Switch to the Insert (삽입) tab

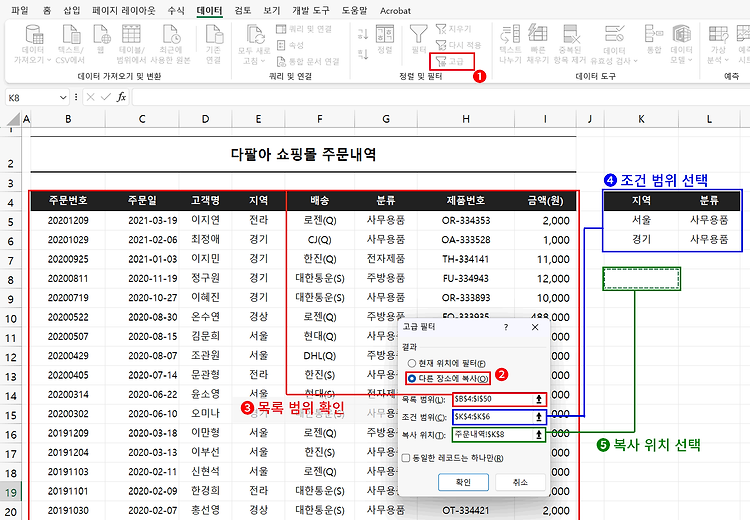click(72, 10)
